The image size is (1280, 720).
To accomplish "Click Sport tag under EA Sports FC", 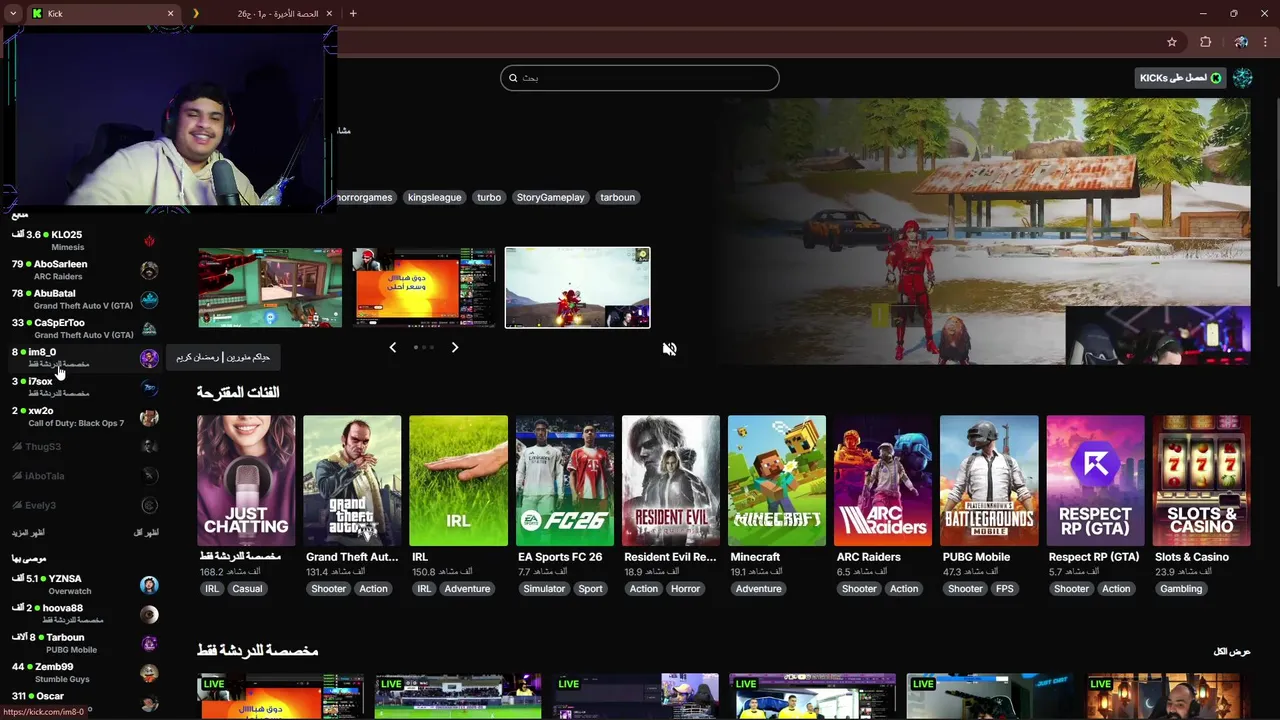I will (590, 589).
